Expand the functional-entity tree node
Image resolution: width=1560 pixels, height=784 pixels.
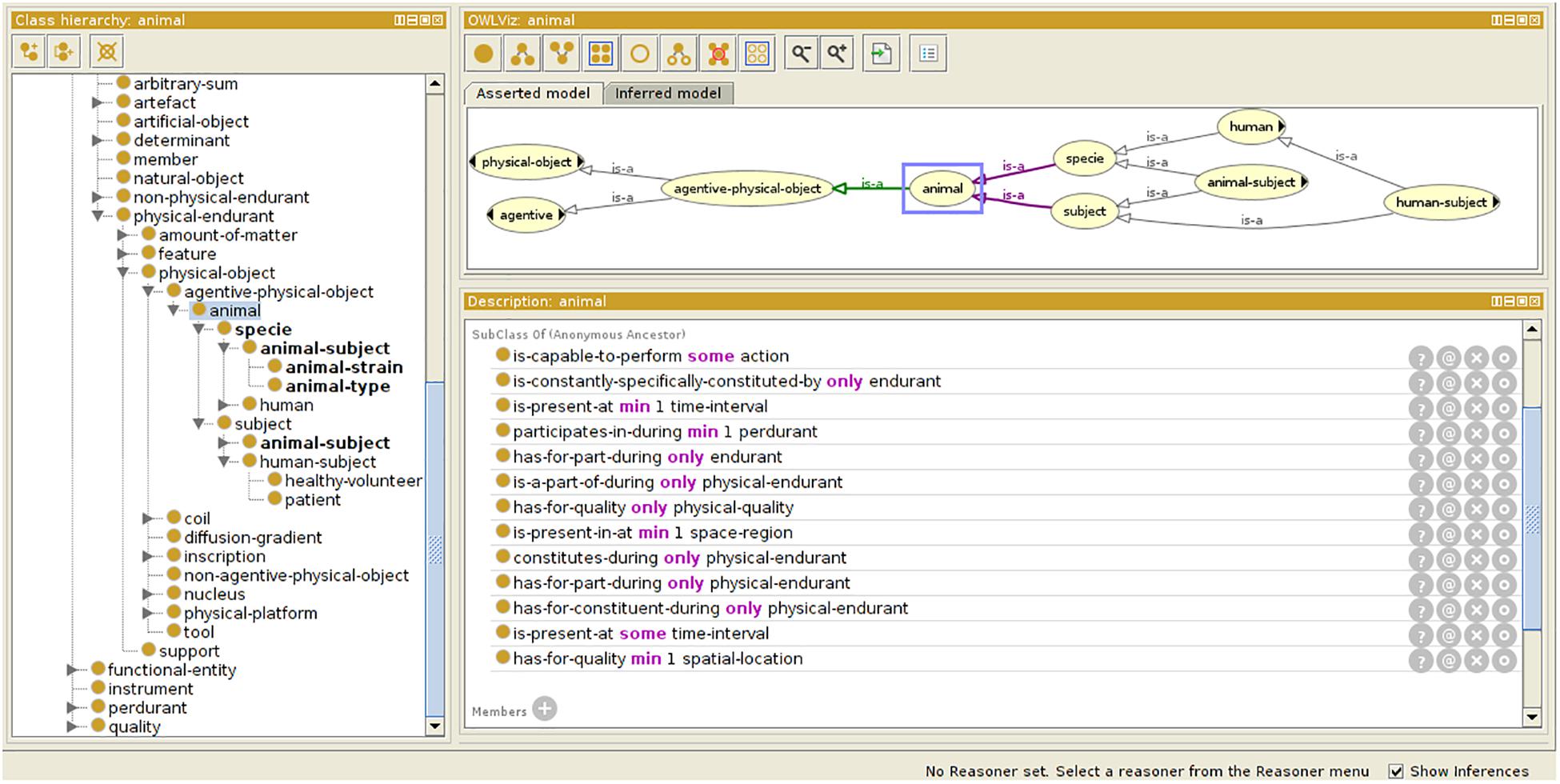[73, 670]
